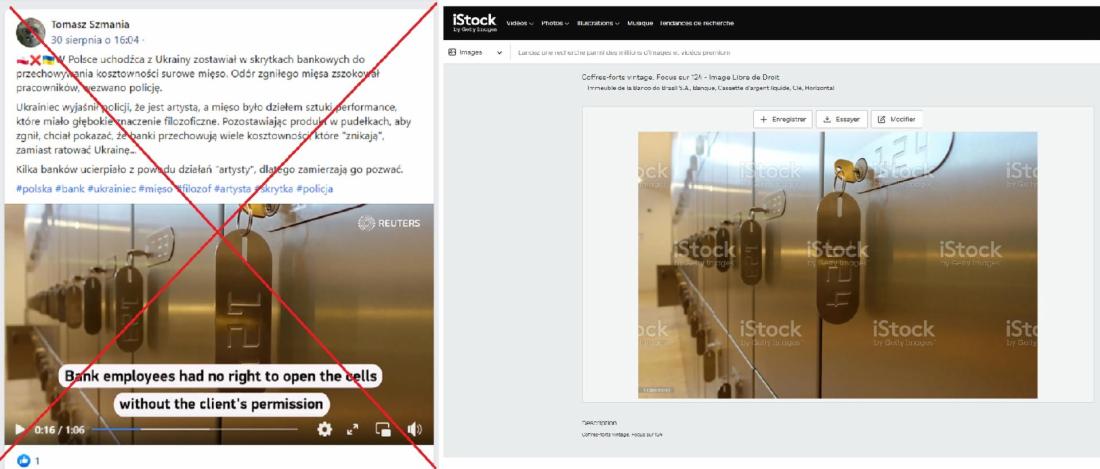Seek along the video progress bar
1100x469 pixels.
pyautogui.click(x=195, y=429)
